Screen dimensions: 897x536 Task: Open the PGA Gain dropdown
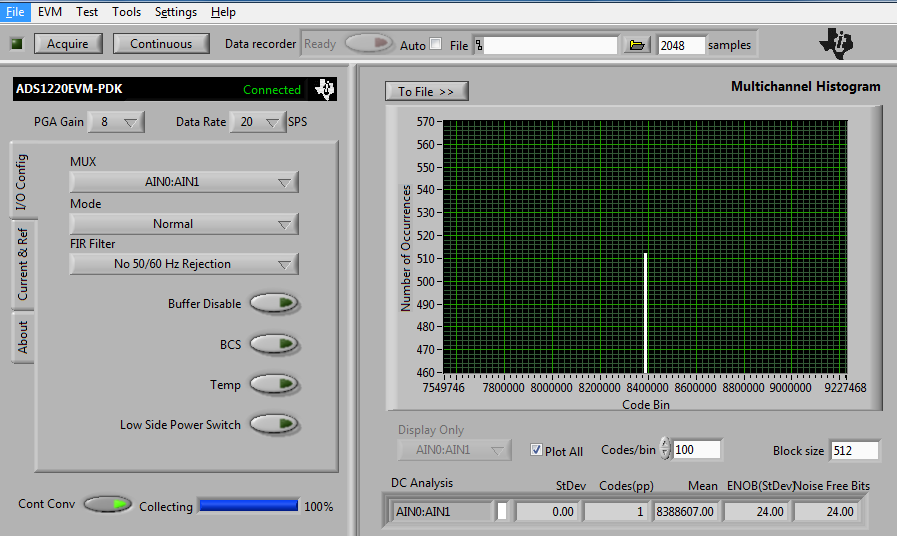point(116,122)
